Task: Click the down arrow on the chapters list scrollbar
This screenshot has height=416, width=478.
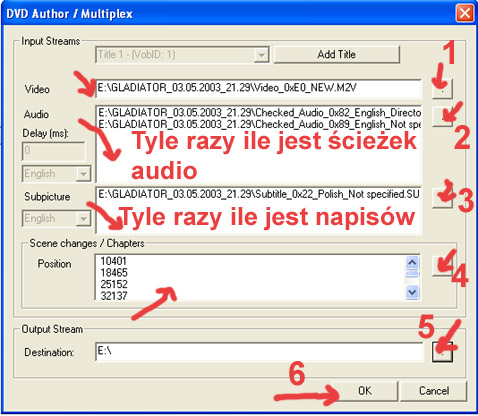Action: tap(412, 292)
